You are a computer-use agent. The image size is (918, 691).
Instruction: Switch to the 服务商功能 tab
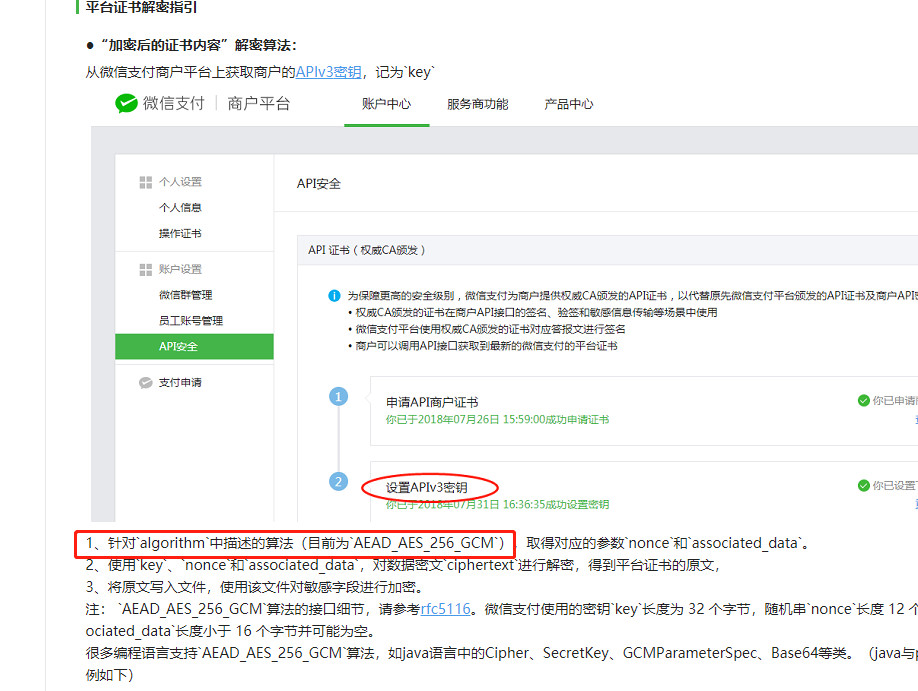point(477,104)
